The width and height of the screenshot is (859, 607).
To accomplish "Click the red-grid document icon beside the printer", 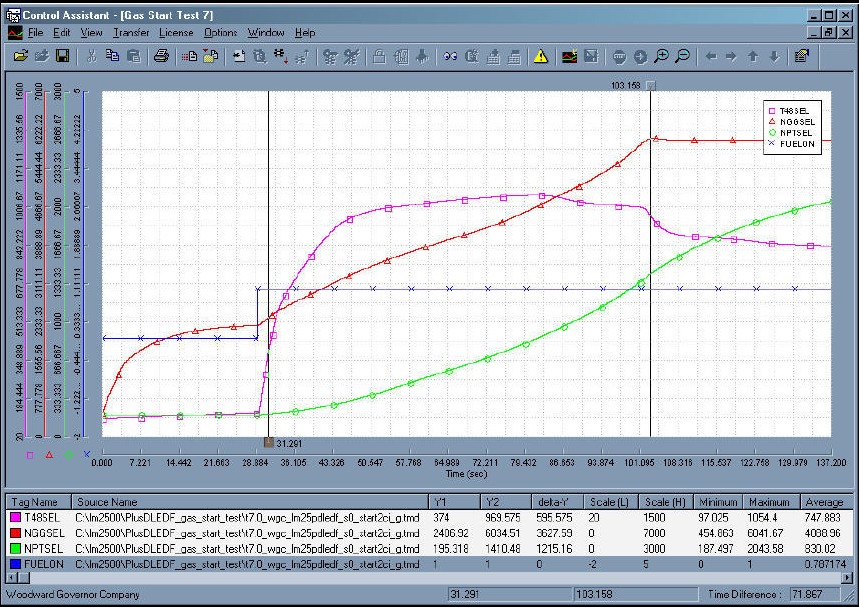I will coord(189,56).
